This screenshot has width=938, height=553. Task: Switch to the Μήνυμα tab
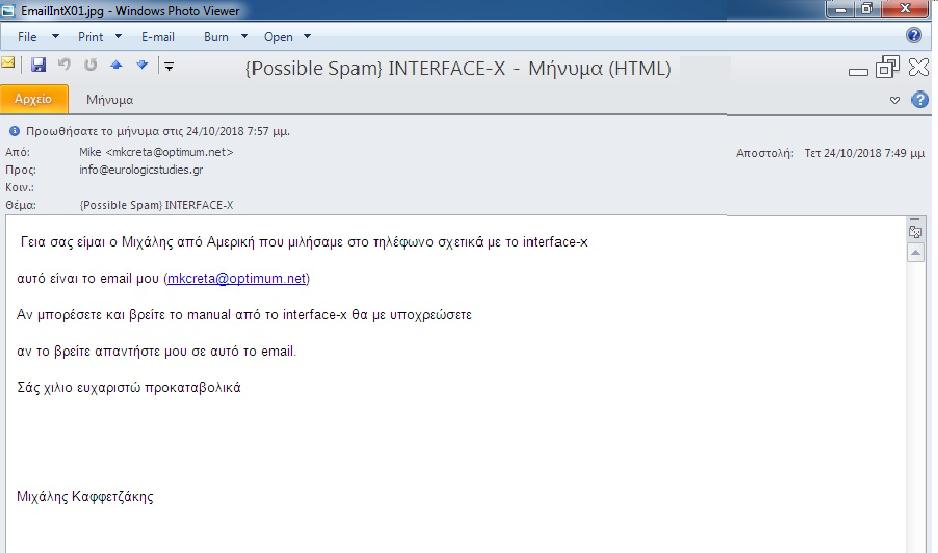pyautogui.click(x=109, y=100)
